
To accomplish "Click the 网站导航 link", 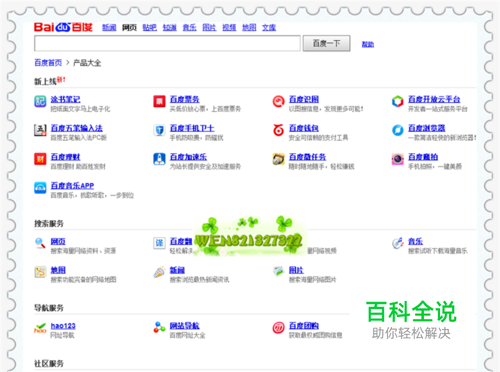I will click(185, 326).
